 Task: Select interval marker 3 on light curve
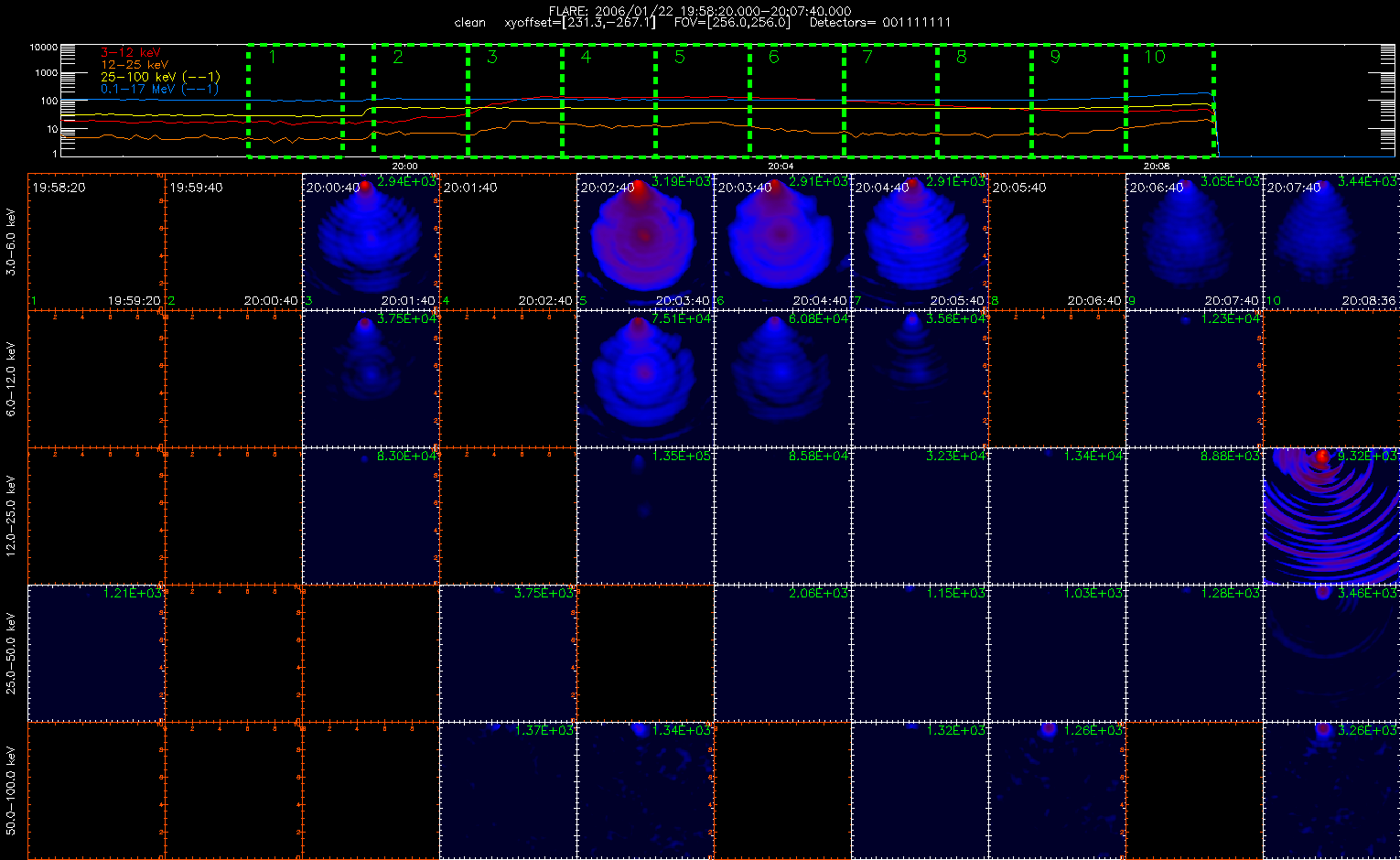[492, 58]
